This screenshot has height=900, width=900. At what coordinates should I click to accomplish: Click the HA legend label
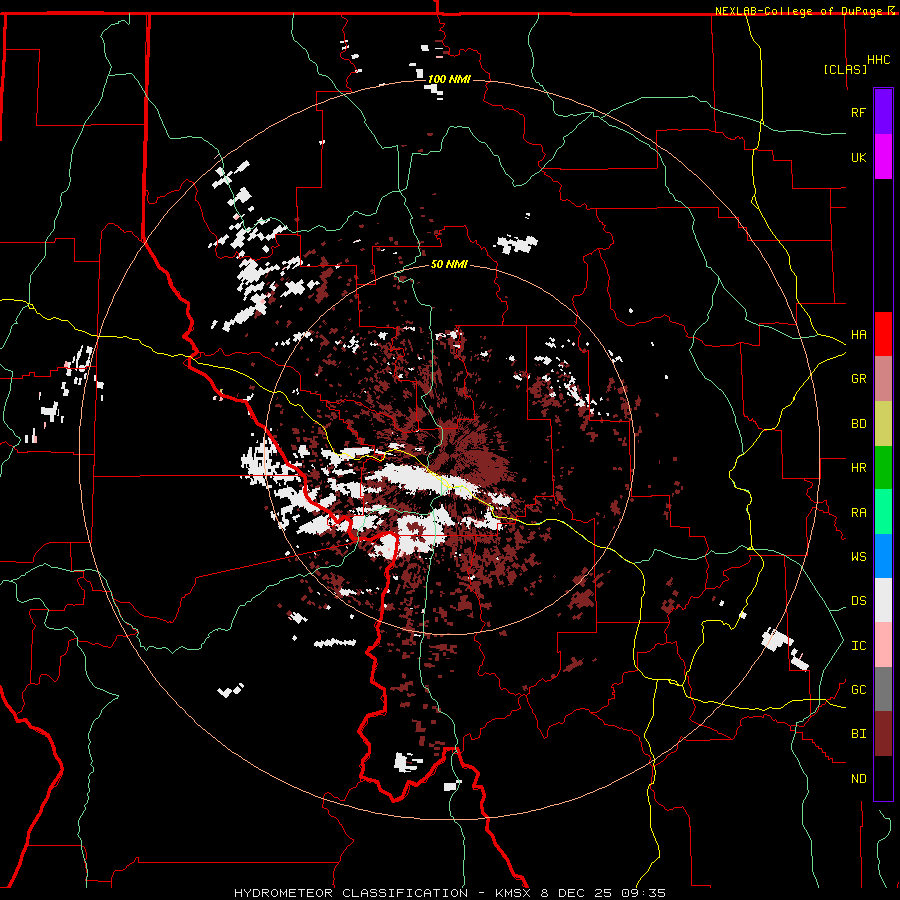click(858, 335)
